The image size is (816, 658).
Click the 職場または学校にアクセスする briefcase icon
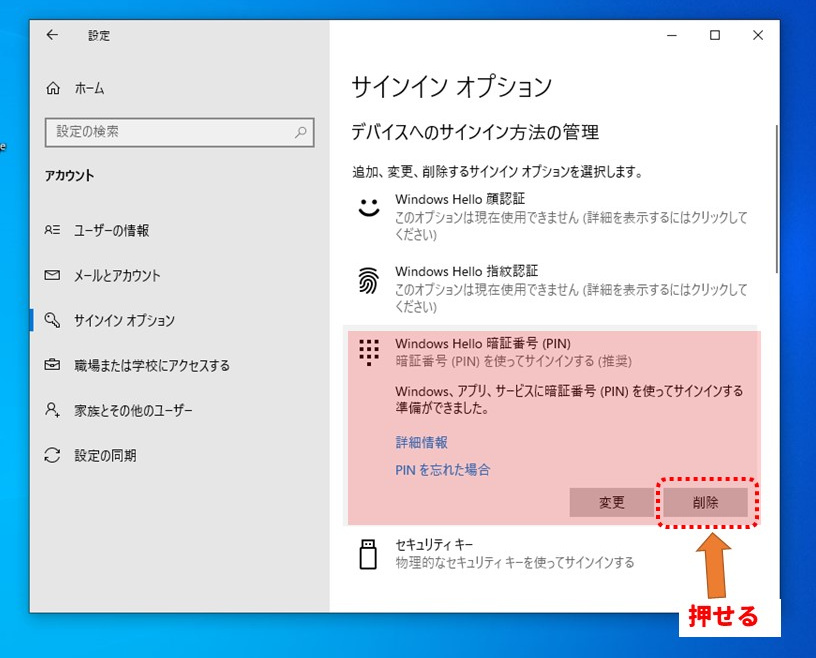pos(53,365)
